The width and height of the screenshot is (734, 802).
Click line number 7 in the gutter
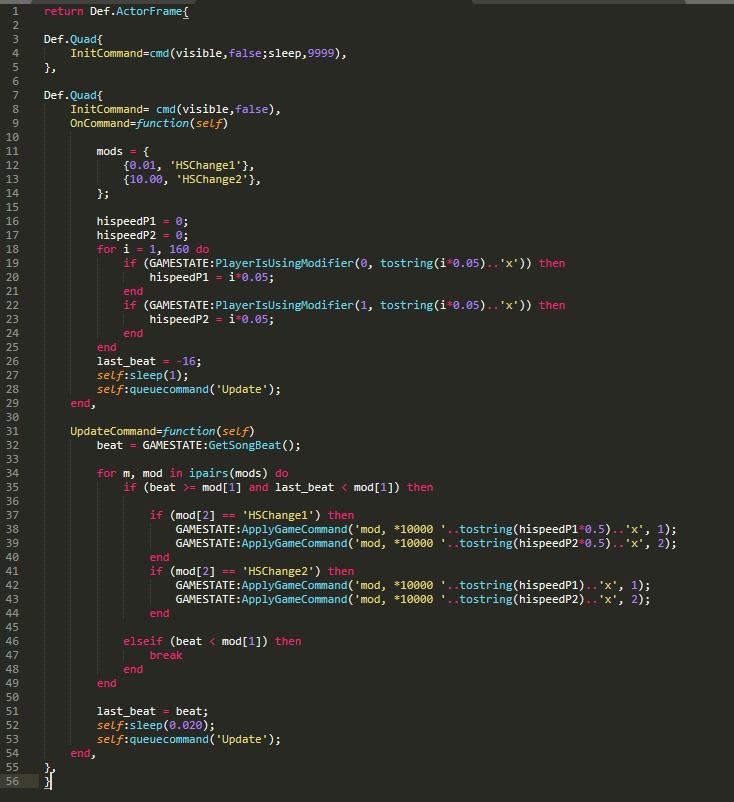(15, 95)
